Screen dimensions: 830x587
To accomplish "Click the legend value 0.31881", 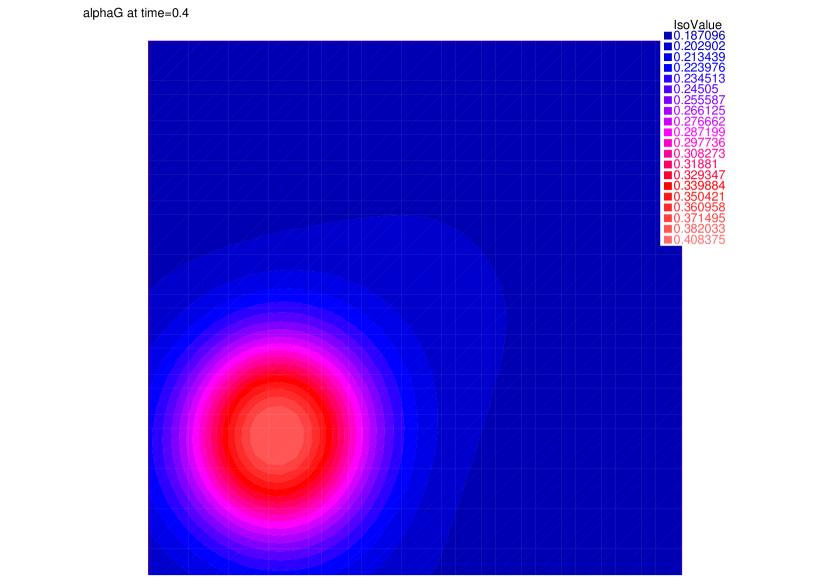I will (696, 164).
